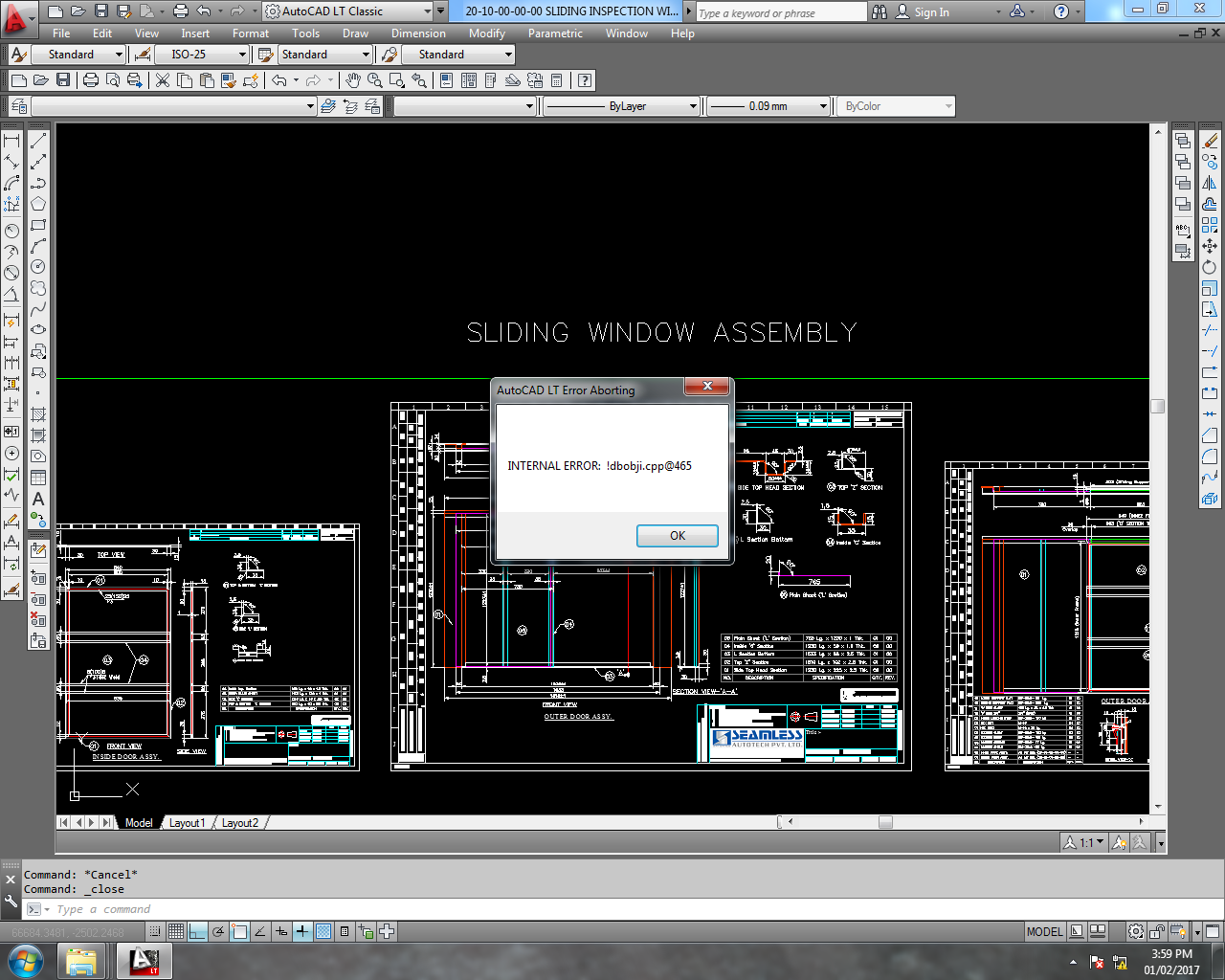
Task: Toggle Transparency display in status bar
Action: coord(323,931)
